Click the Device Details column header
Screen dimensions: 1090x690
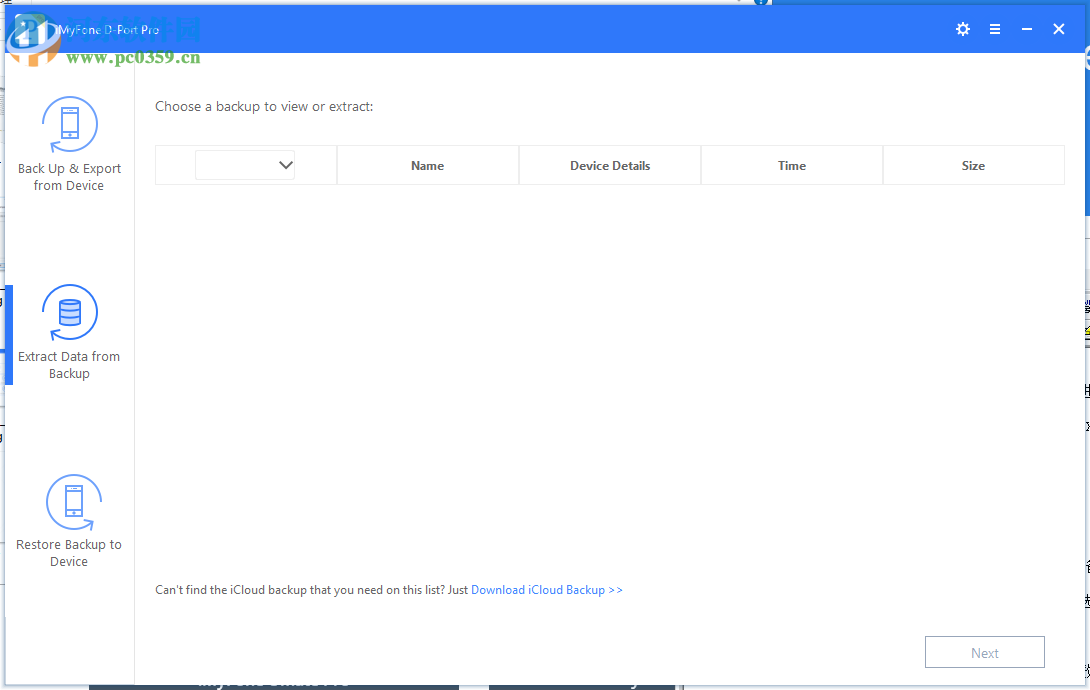(610, 165)
